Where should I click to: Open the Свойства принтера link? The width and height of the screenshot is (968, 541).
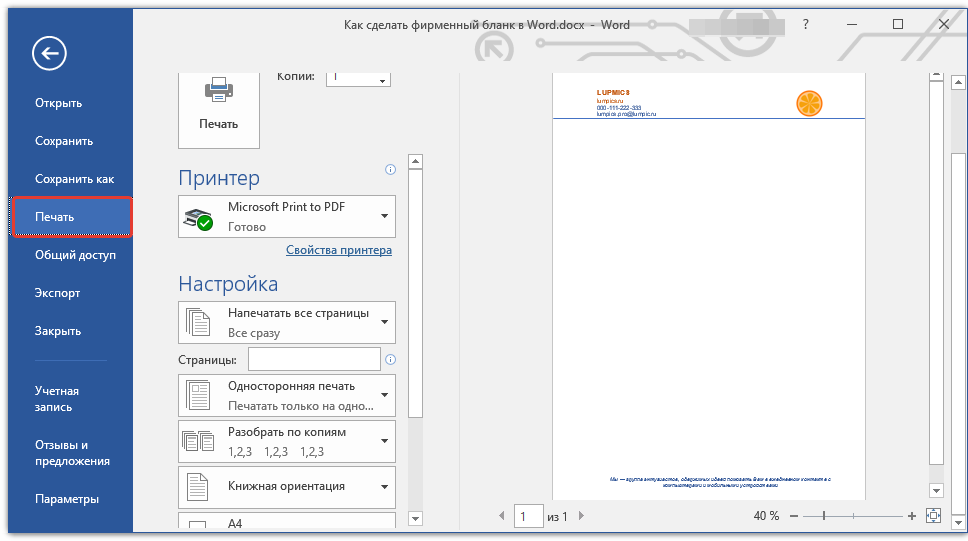tap(339, 250)
